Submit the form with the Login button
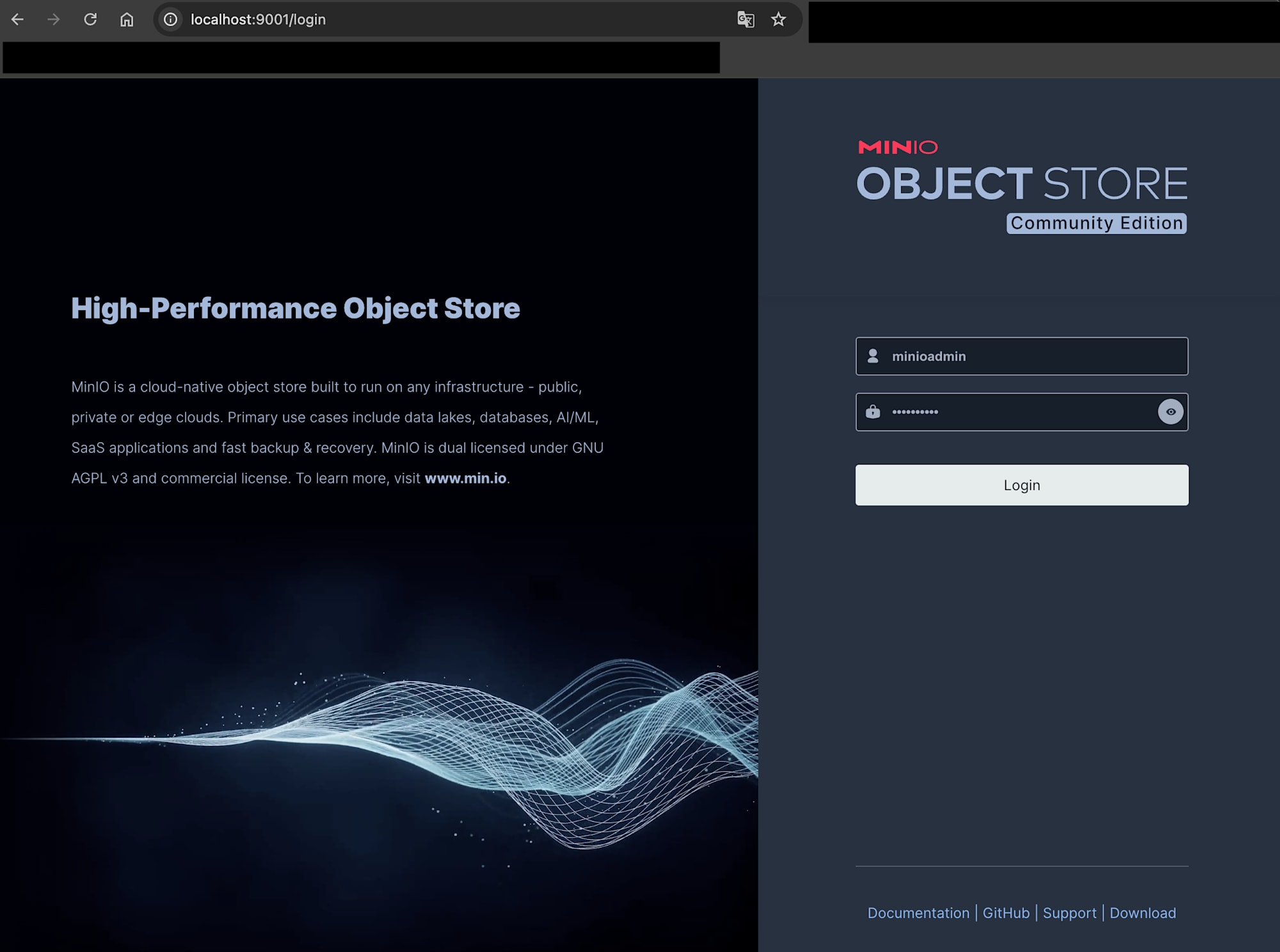This screenshot has width=1280, height=952. (1022, 485)
